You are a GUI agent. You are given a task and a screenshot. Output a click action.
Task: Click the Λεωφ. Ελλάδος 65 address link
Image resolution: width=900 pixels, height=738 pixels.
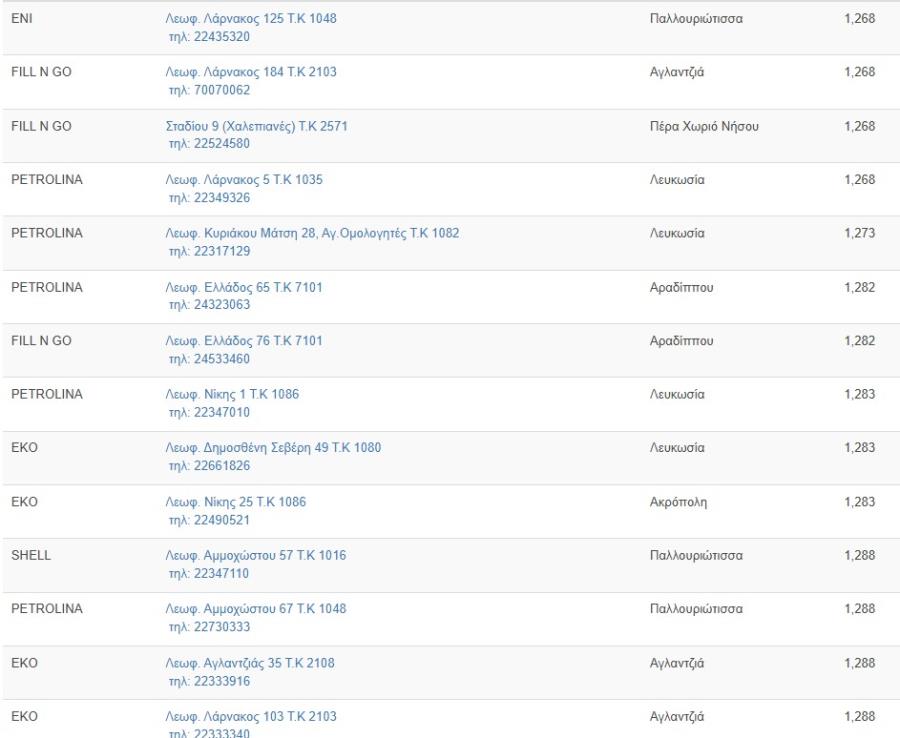click(244, 288)
